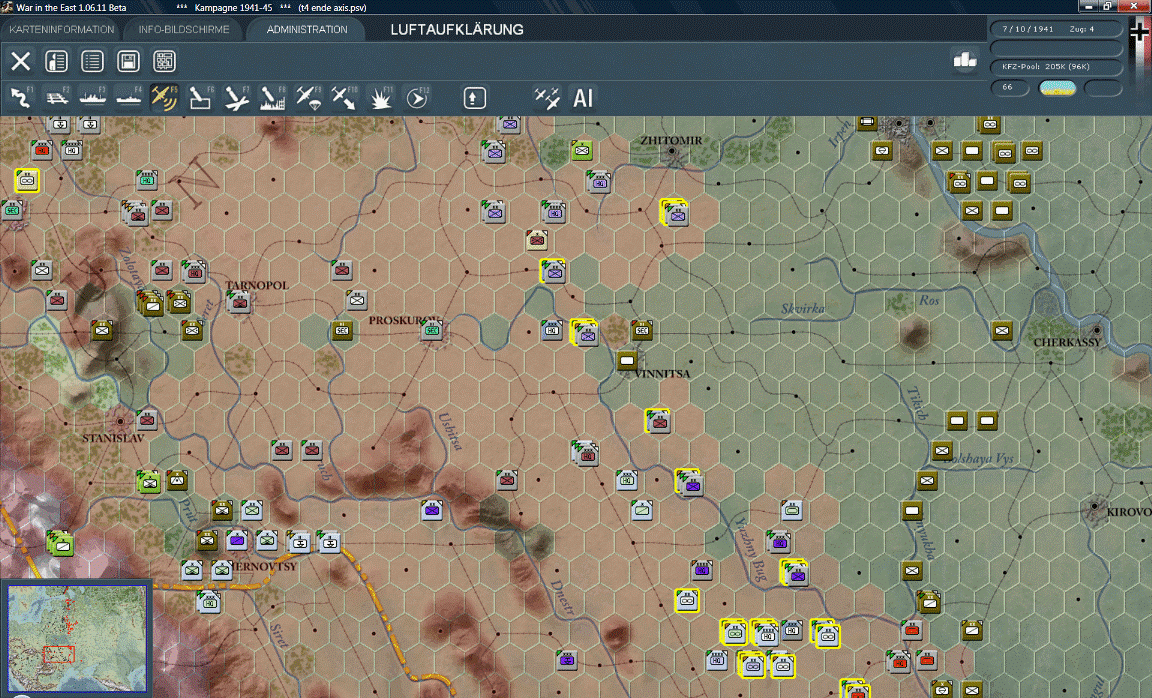Toggle the F5 air recon mode icon

(165, 98)
